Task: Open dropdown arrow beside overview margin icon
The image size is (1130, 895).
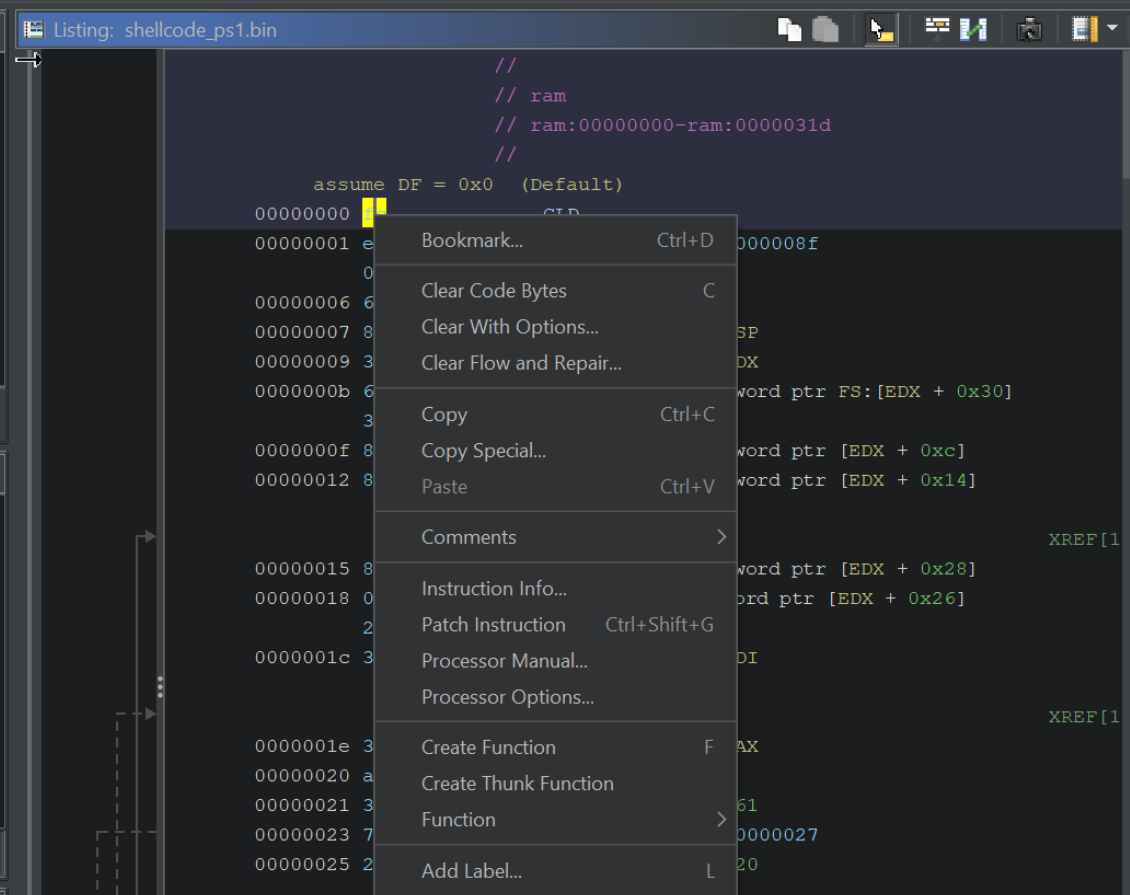Action: (1112, 30)
